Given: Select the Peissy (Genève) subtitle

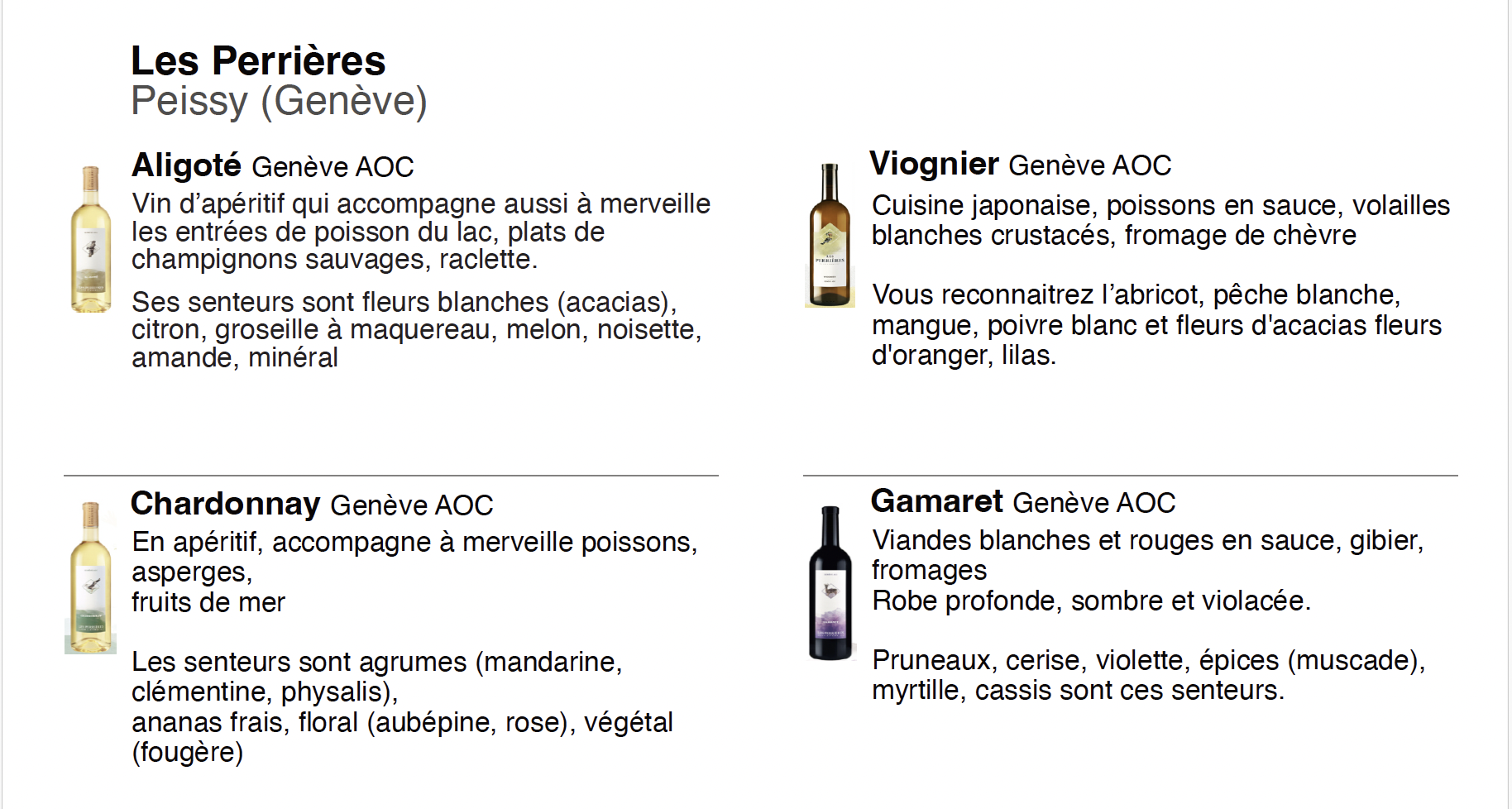Looking at the screenshot, I should click(279, 102).
